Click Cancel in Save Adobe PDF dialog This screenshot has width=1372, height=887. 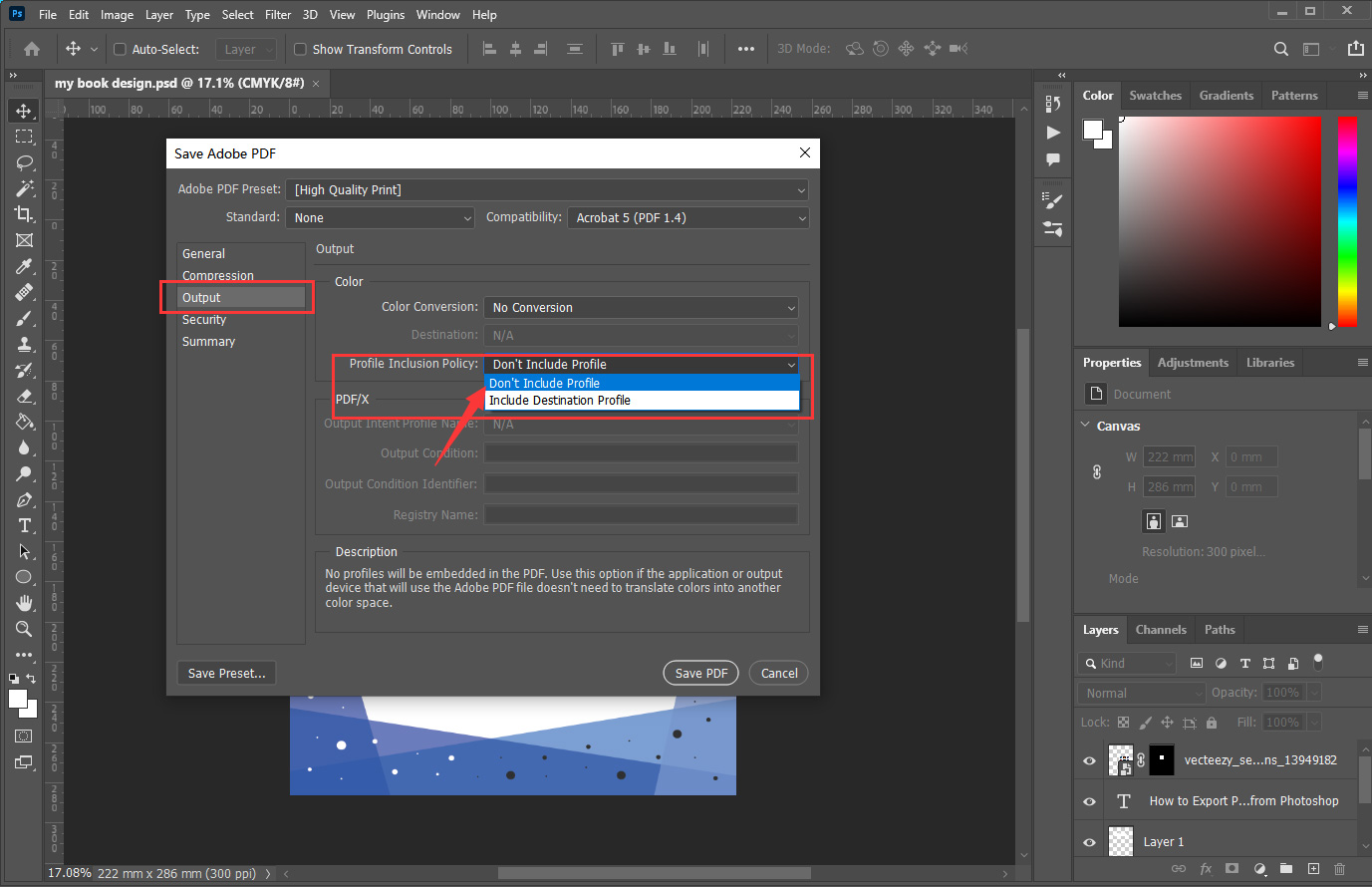tap(779, 674)
